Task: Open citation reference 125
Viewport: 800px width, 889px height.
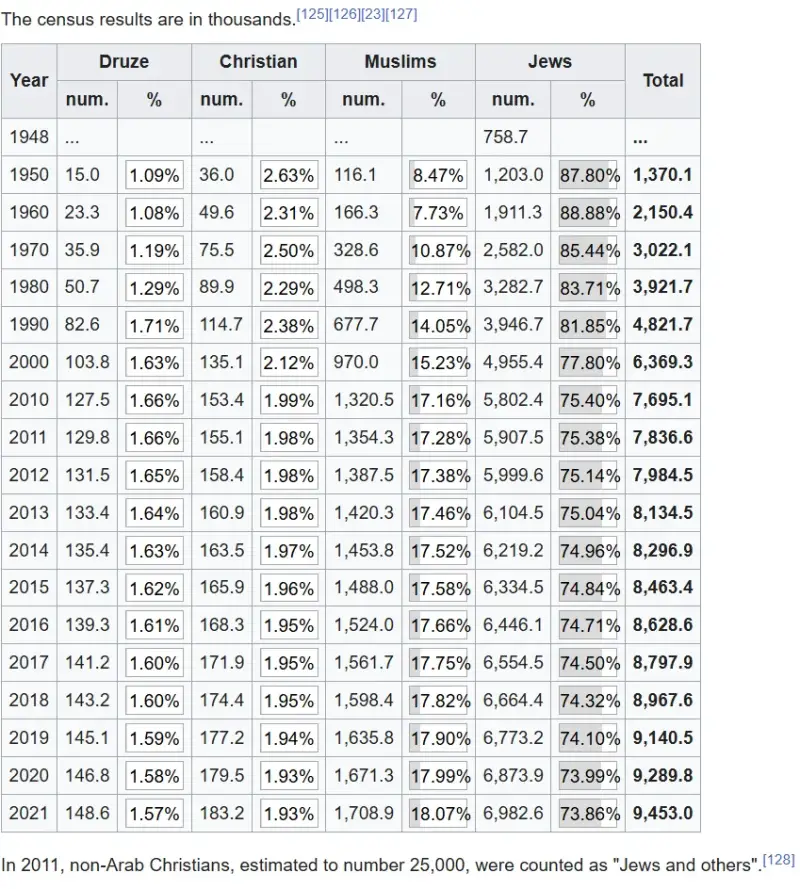Action: pos(313,14)
